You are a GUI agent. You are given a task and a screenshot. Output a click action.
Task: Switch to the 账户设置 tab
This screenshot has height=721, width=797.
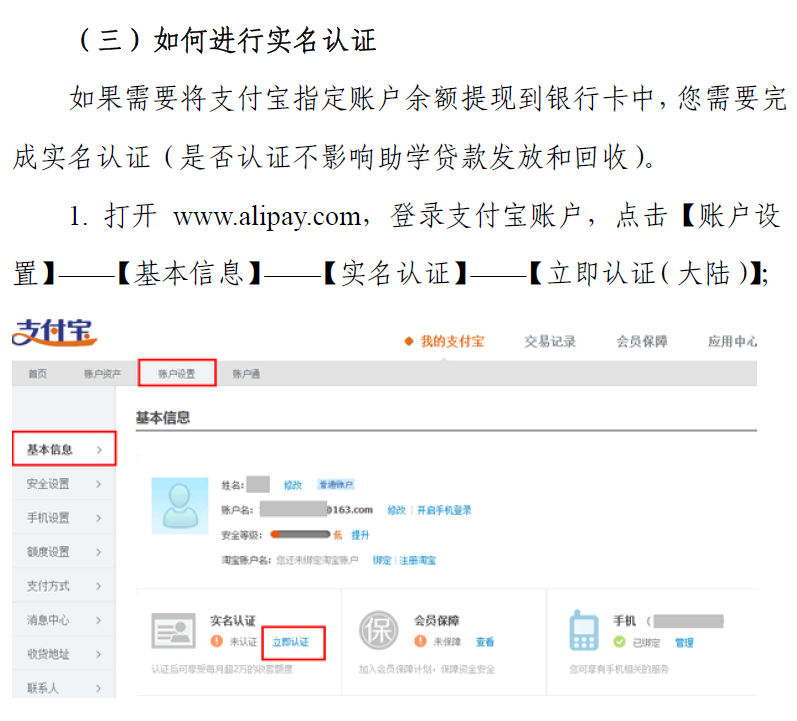click(x=177, y=374)
